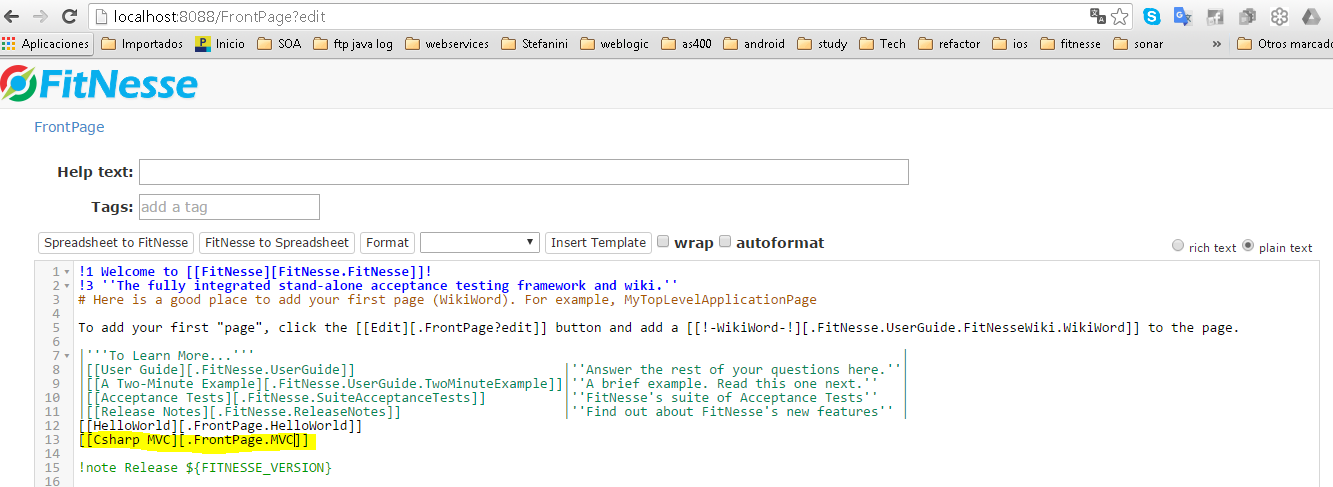Open the sonar bookmark folder
1333x487 pixels.
[x=1138, y=44]
